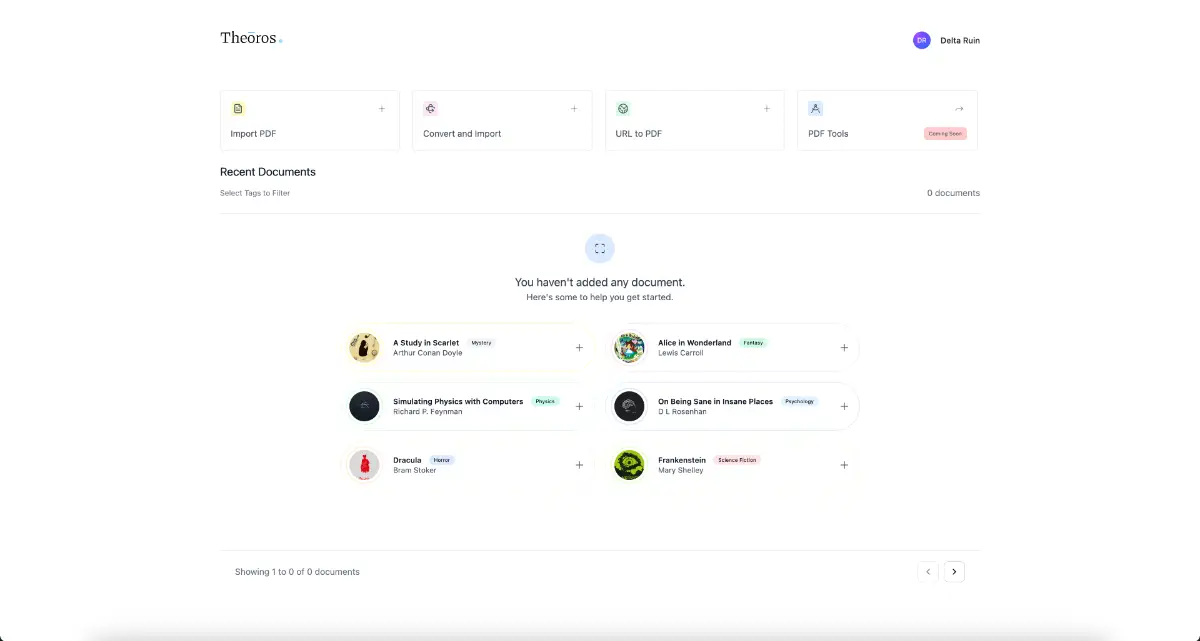
Task: Click the Dracula cover thumbnail
Action: [x=364, y=465]
